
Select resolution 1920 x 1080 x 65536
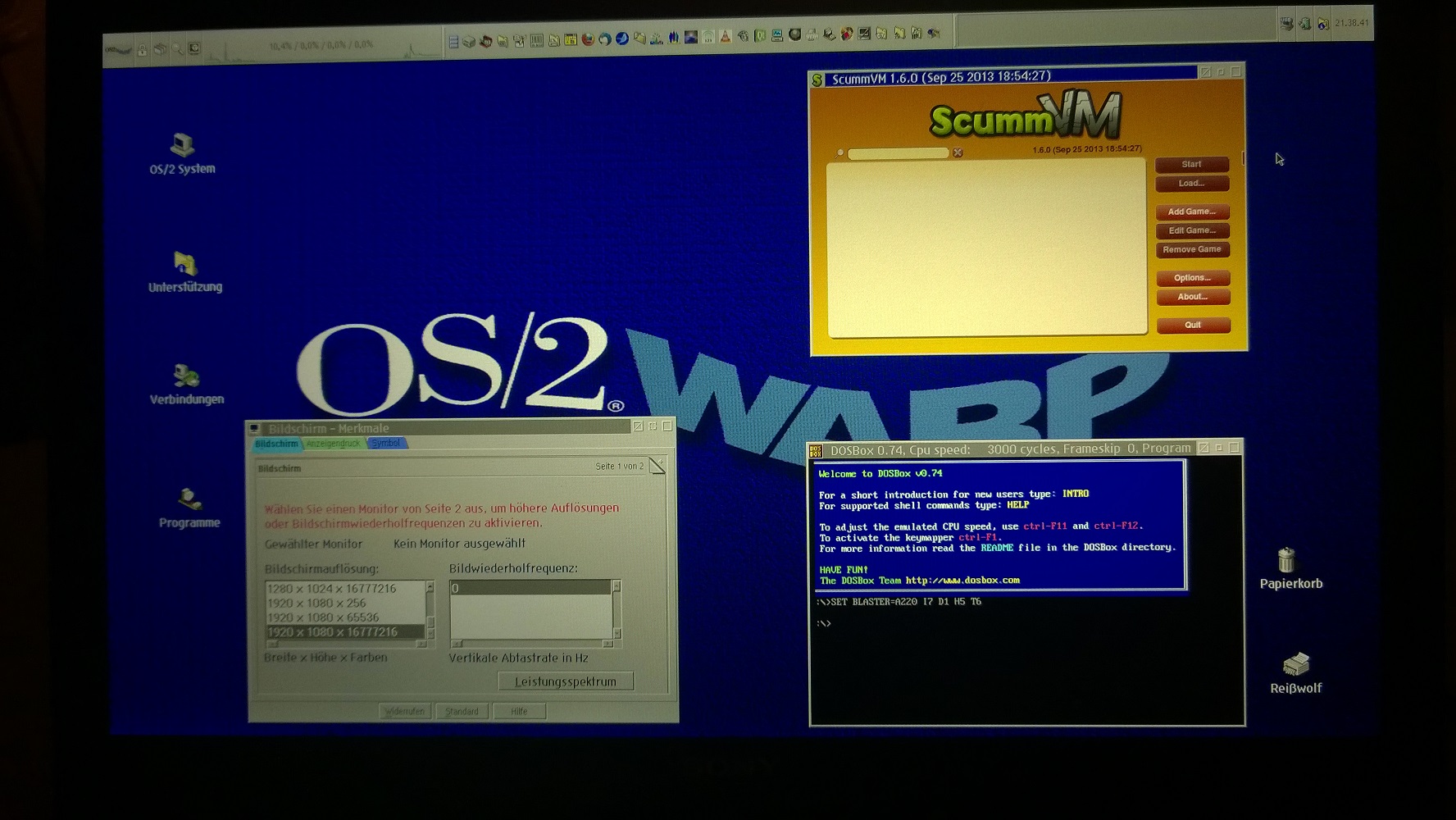345,617
